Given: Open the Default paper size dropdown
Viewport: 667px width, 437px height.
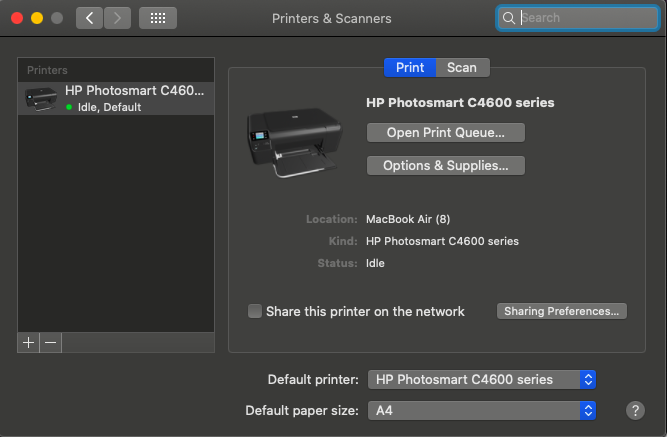Looking at the screenshot, I should (482, 410).
